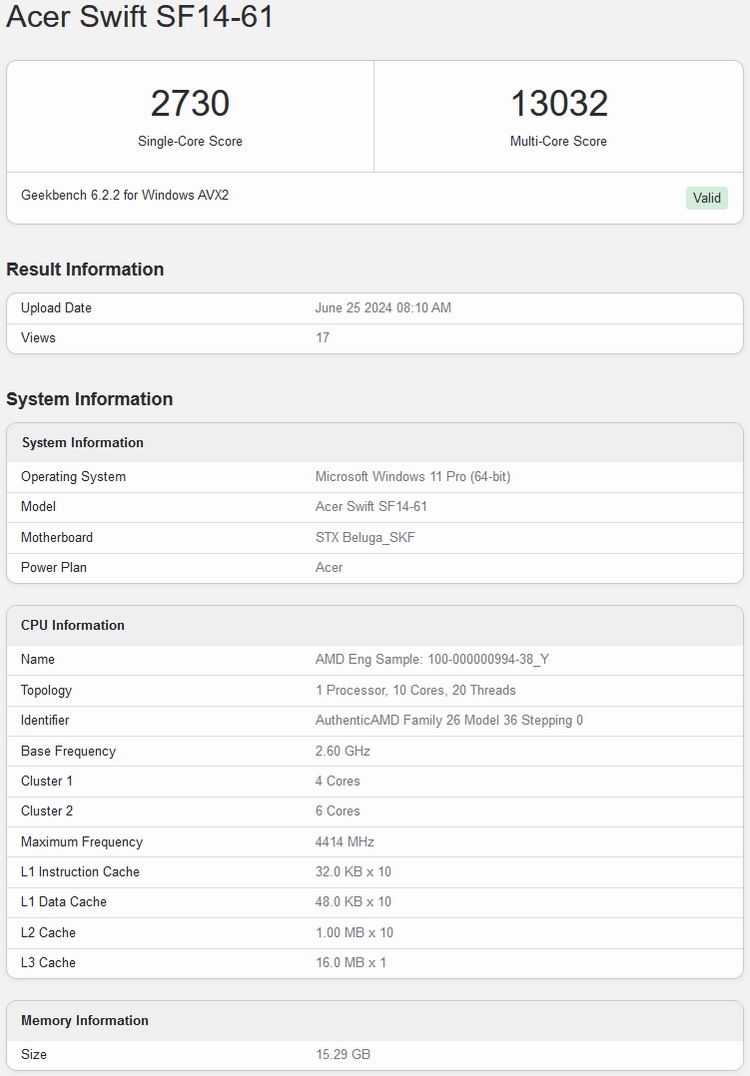Click the AMD Eng Sample CPU name value
This screenshot has height=1076, width=750.
[x=432, y=660]
